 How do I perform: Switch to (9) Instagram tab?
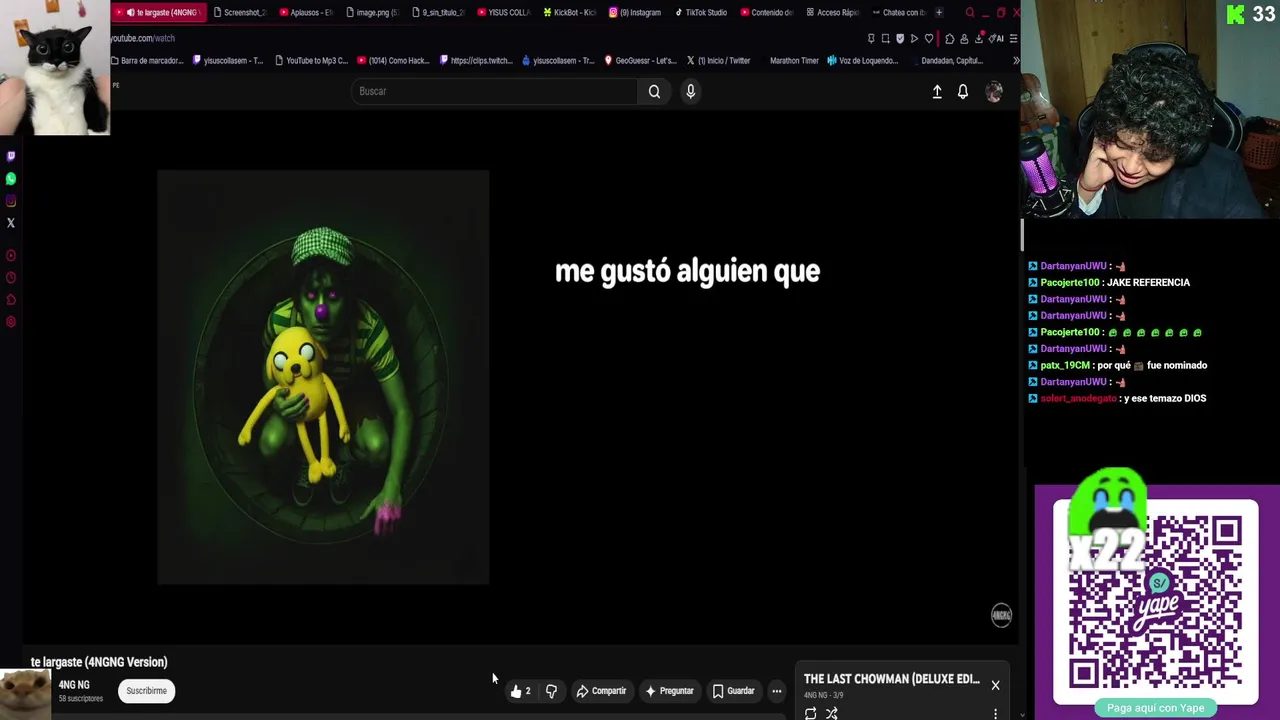(635, 13)
